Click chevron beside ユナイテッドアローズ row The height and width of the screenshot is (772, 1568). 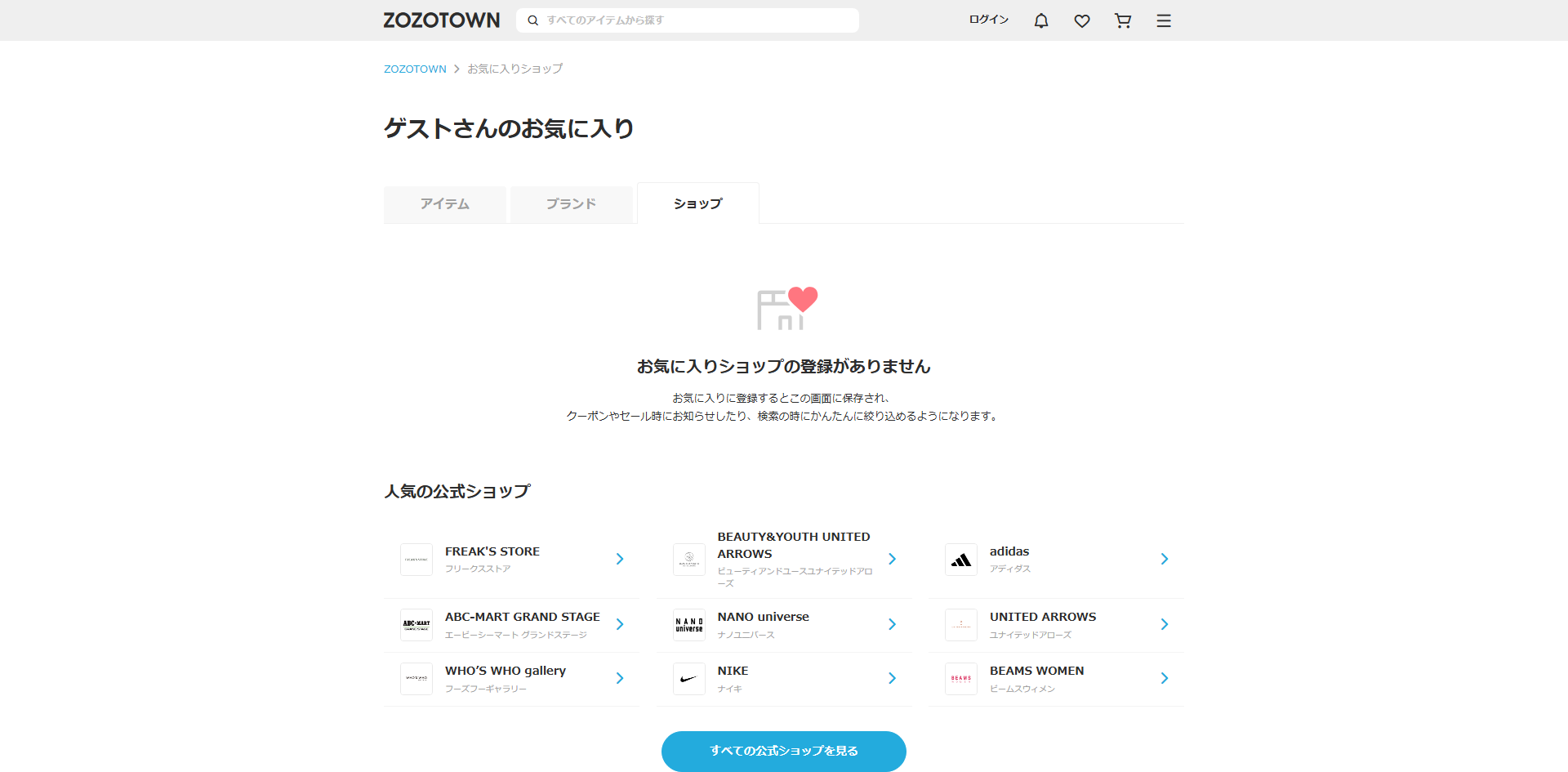click(x=1165, y=624)
